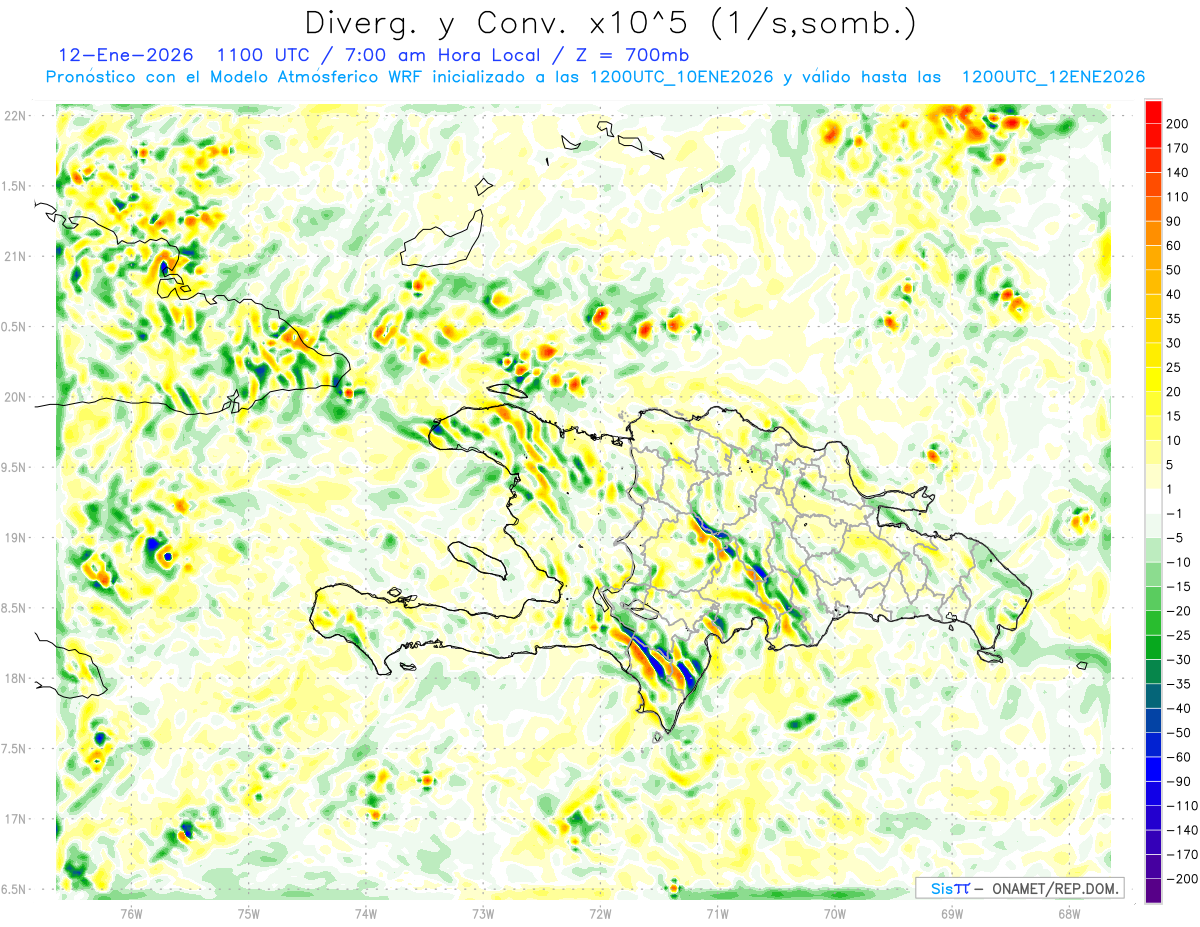The width and height of the screenshot is (1200, 927).
Task: Click the '74W' longitude label
Action: (x=366, y=913)
